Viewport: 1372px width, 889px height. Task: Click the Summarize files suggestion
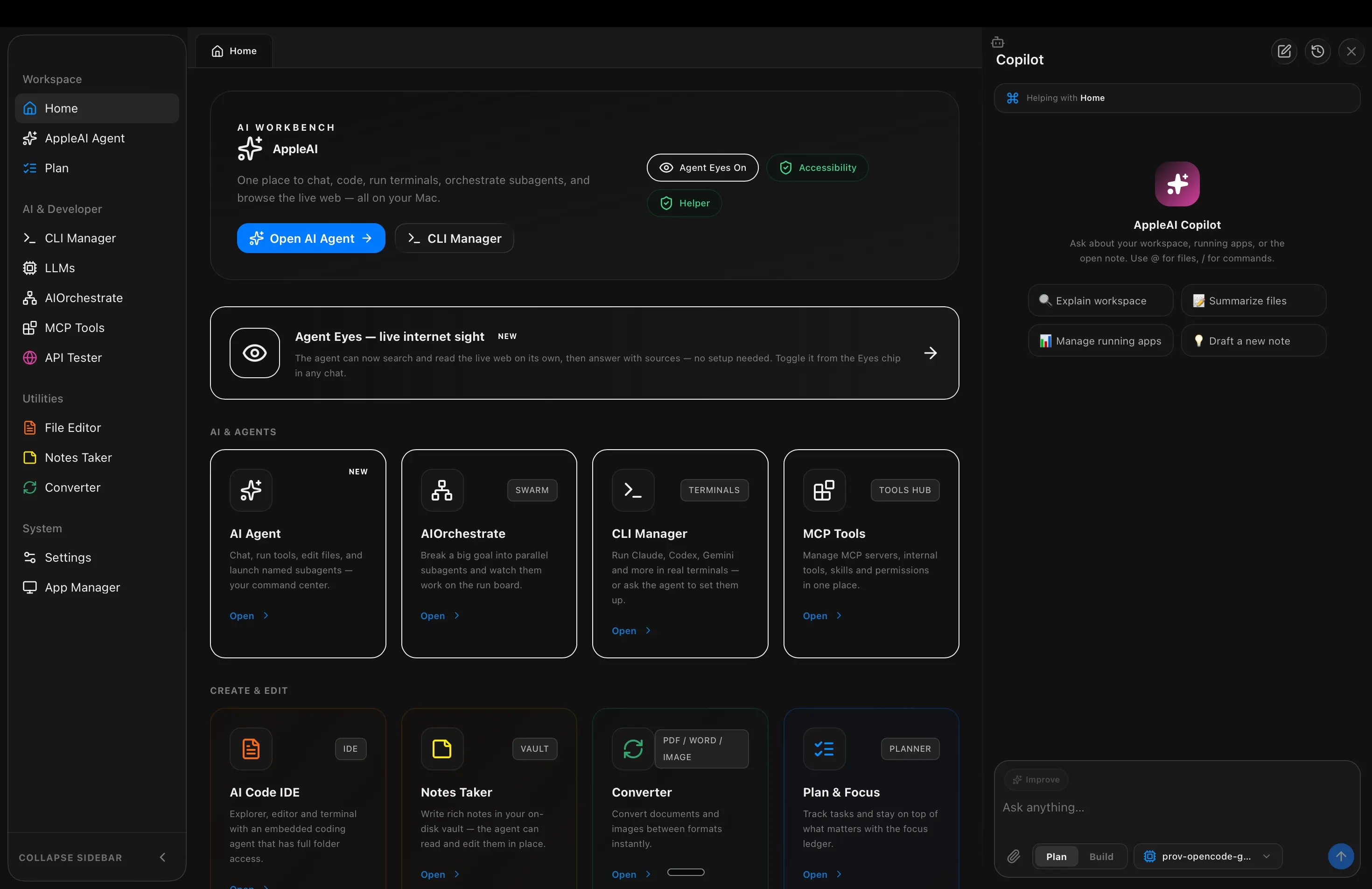pos(1253,301)
